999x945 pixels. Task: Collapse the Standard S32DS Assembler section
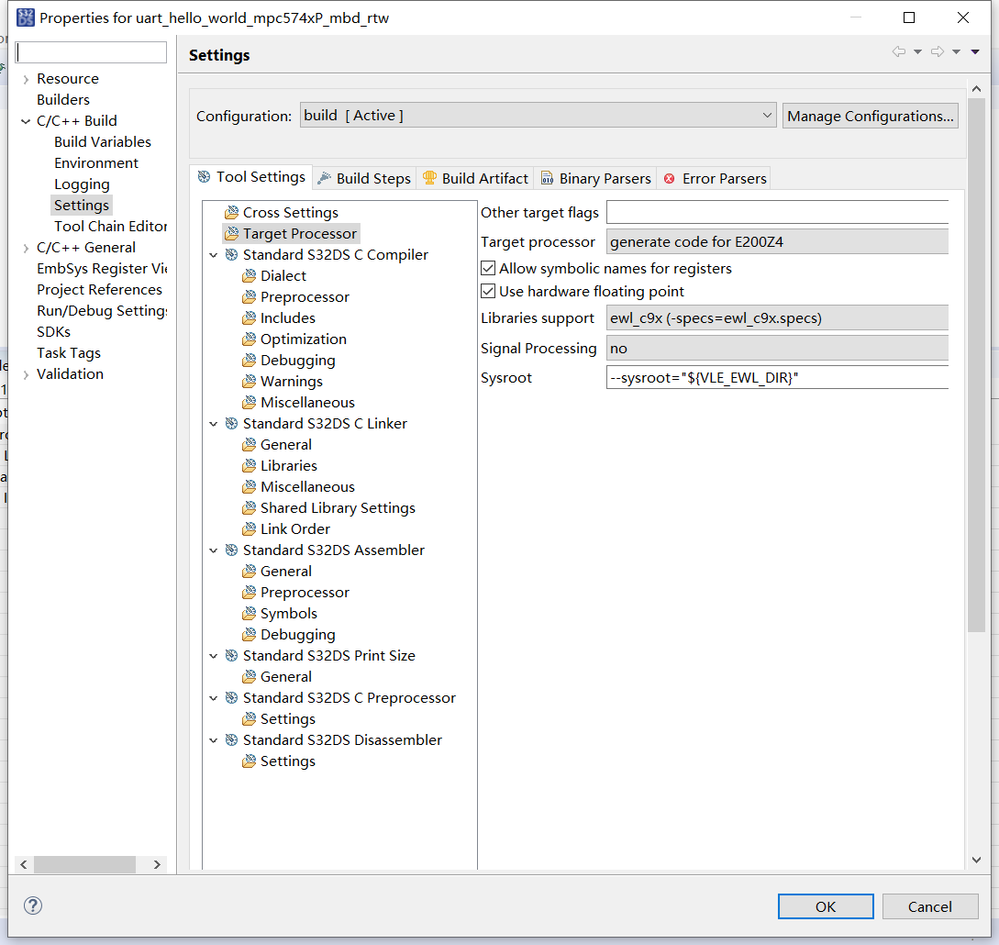213,551
